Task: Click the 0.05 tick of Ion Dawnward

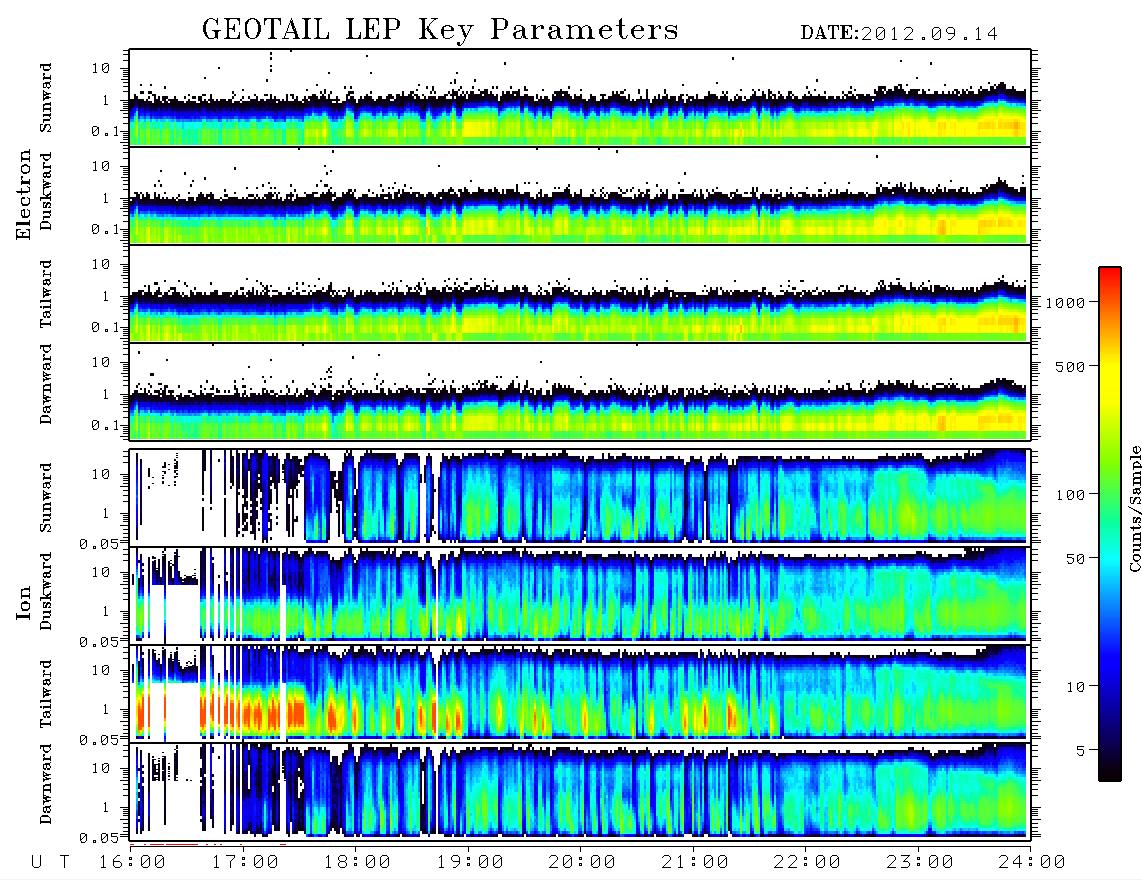Action: (99, 838)
